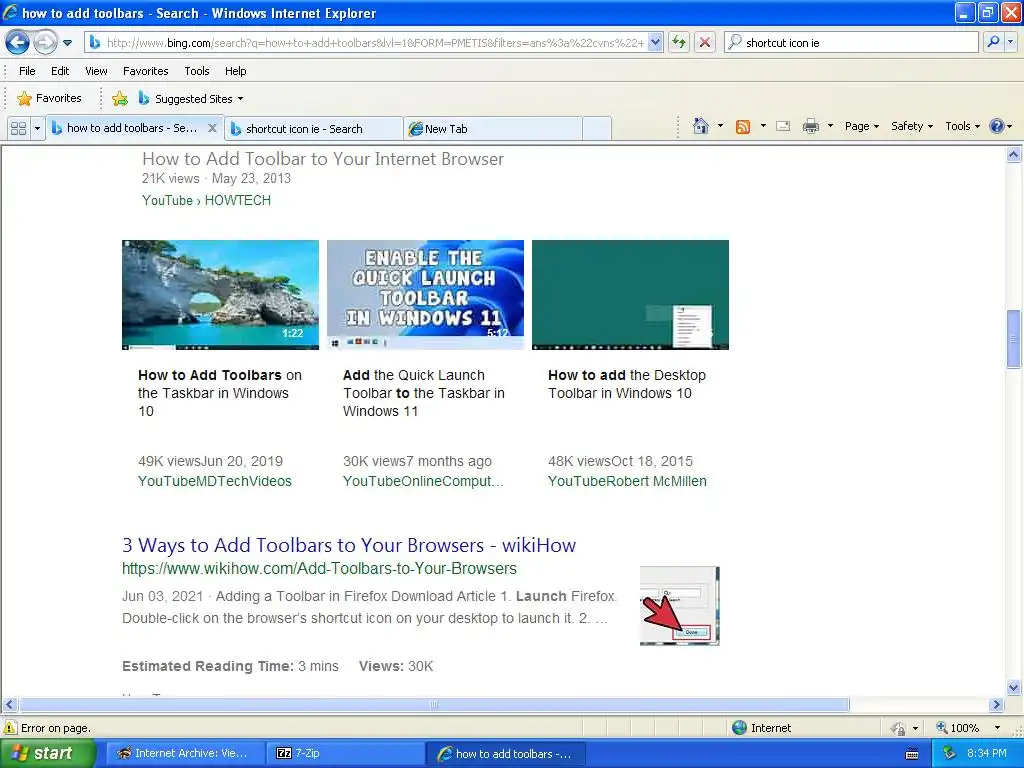Expand the address bar URL history dropdown
1024x768 pixels.
[656, 43]
